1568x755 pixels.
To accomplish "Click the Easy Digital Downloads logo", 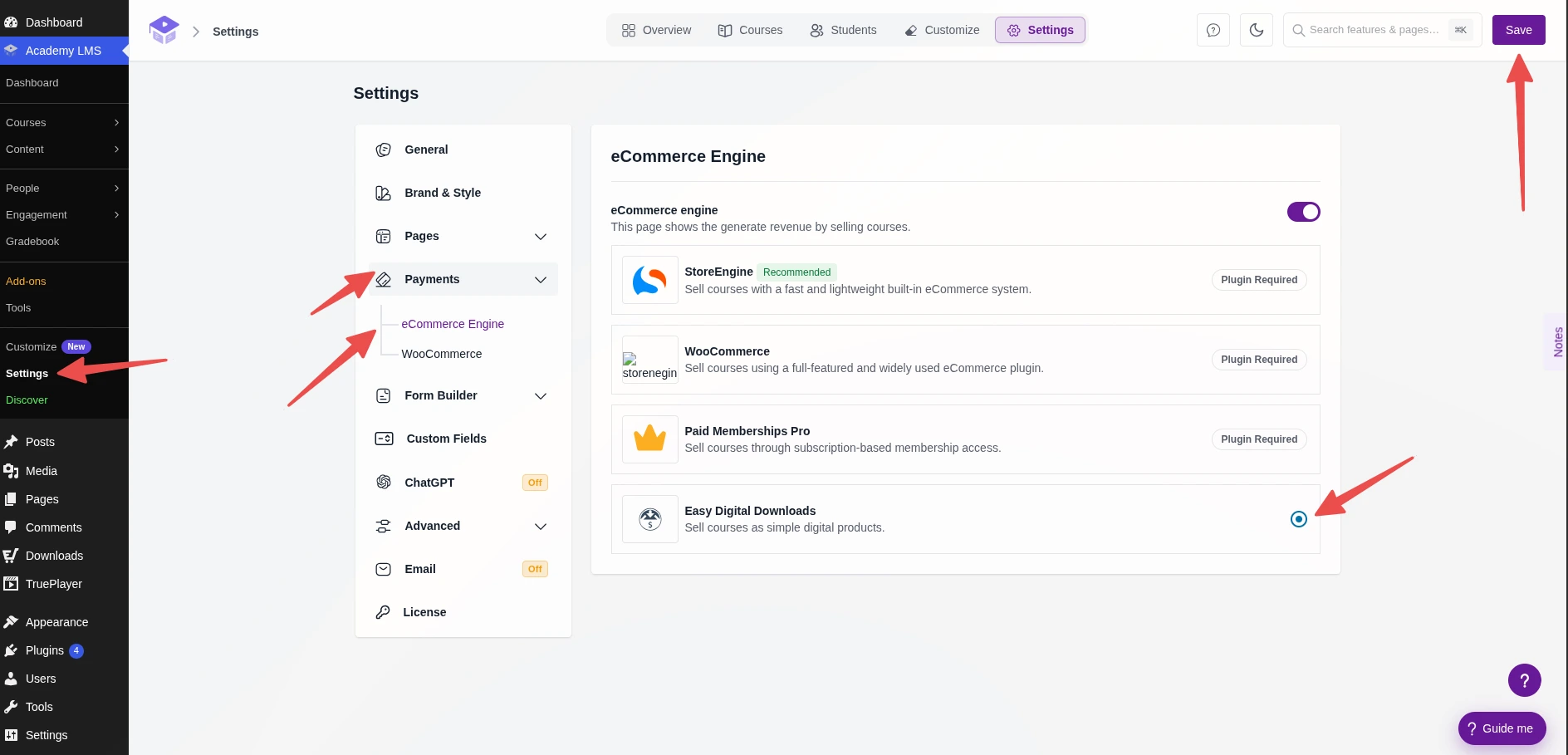I will tap(649, 519).
